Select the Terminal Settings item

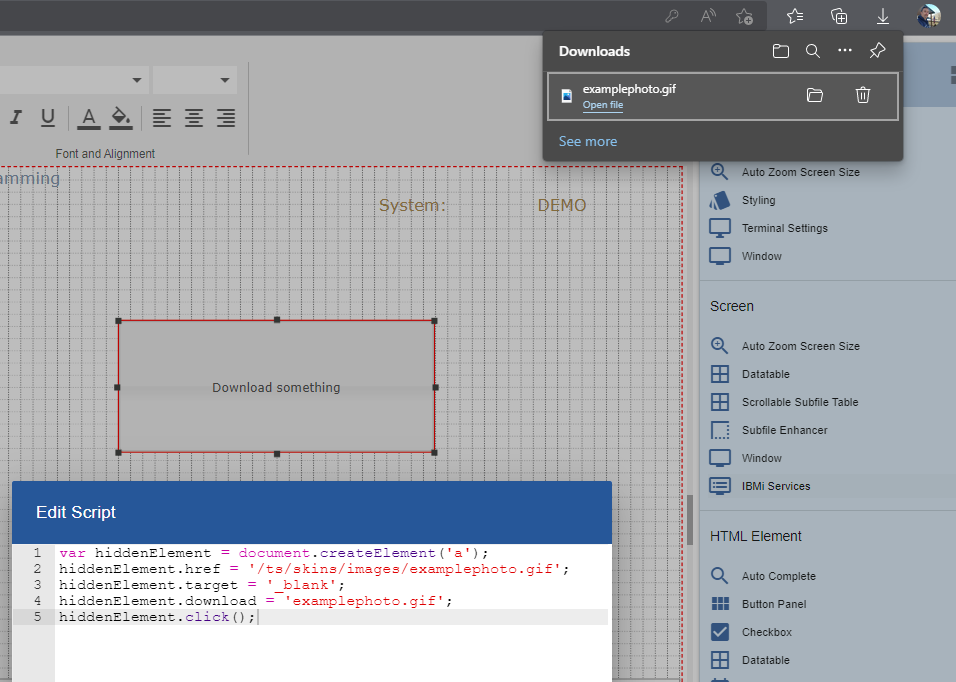point(784,228)
